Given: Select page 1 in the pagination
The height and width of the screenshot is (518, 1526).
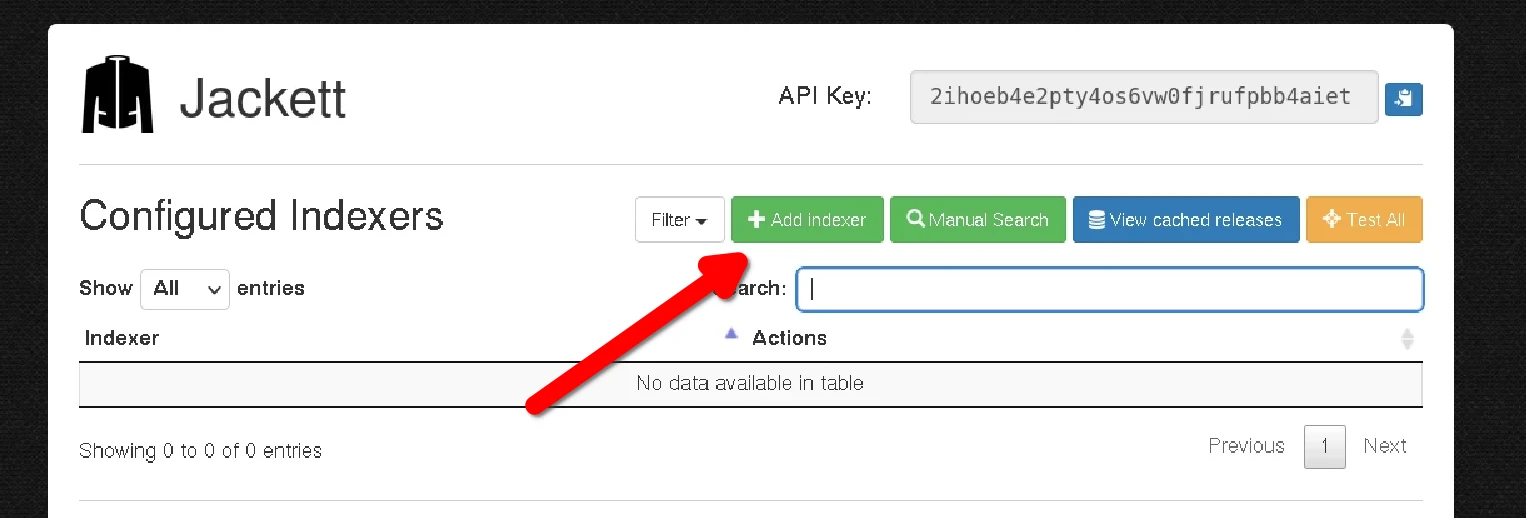Looking at the screenshot, I should 1324,447.
